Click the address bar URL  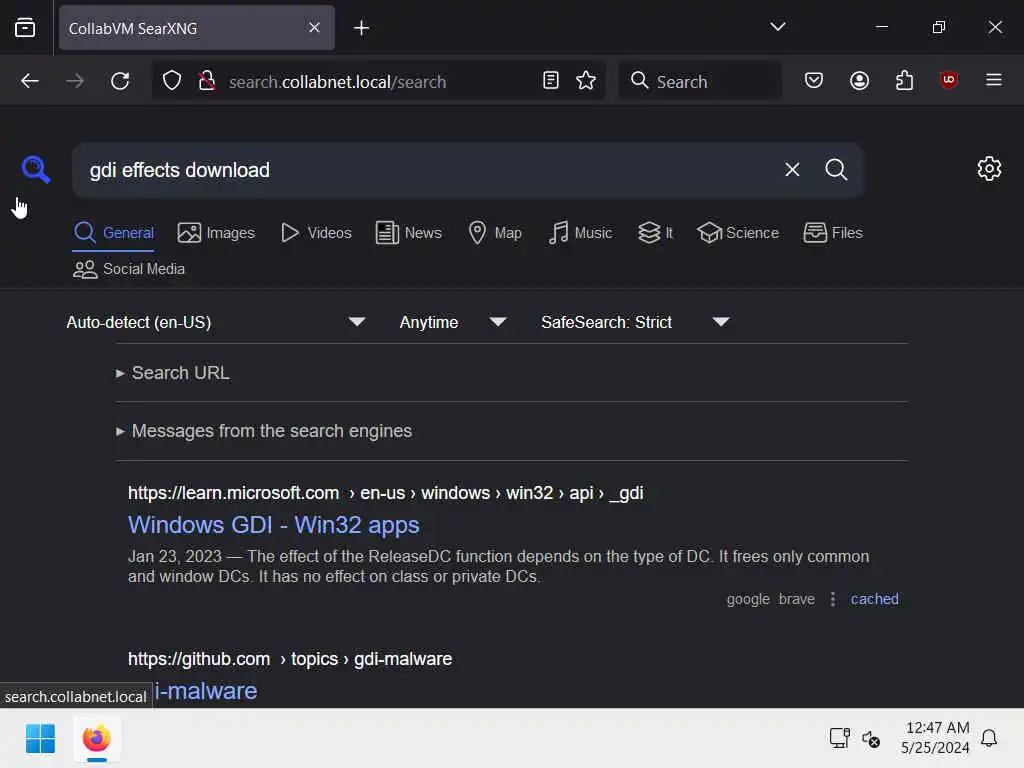point(338,82)
